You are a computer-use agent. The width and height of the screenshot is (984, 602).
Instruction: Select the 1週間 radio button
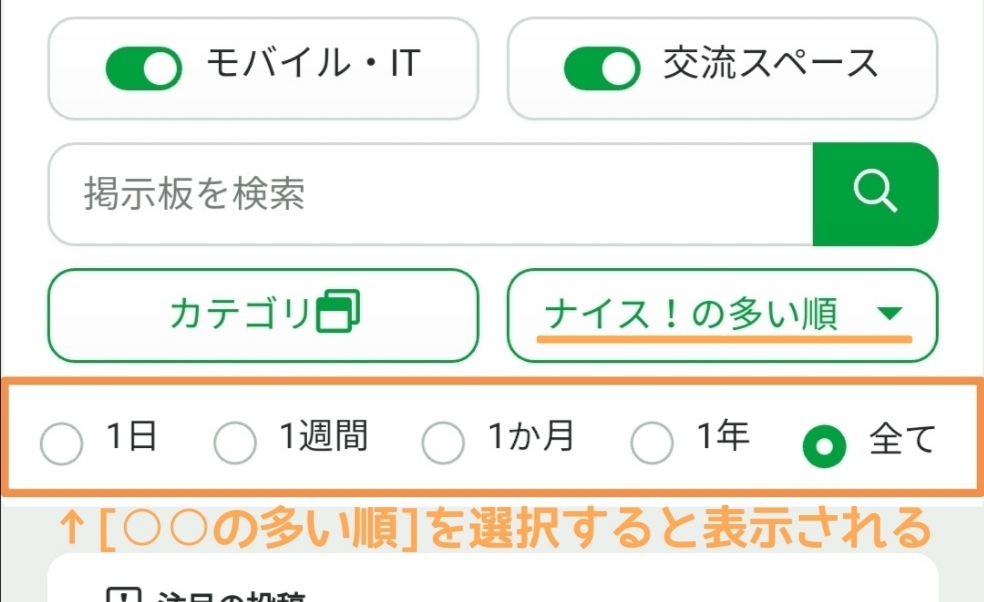tap(235, 444)
